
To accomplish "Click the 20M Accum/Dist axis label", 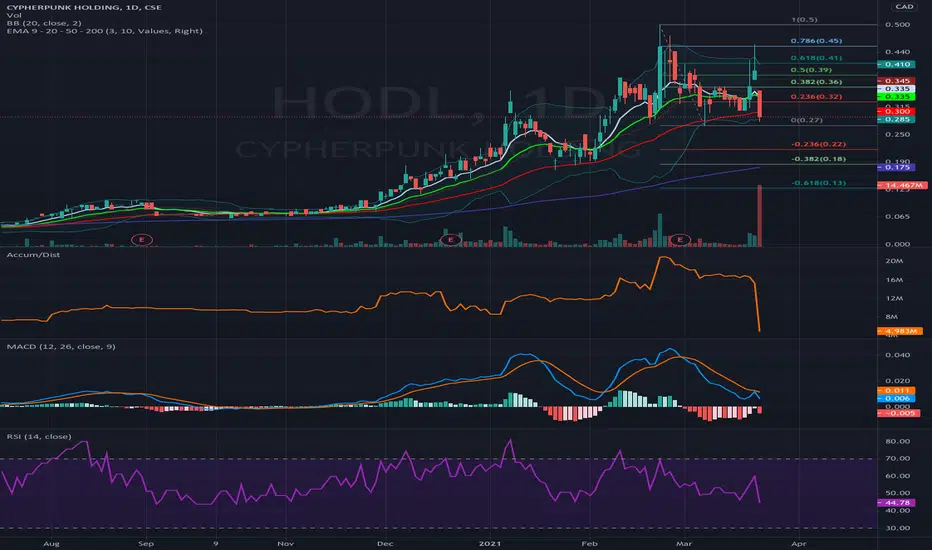I will click(894, 260).
